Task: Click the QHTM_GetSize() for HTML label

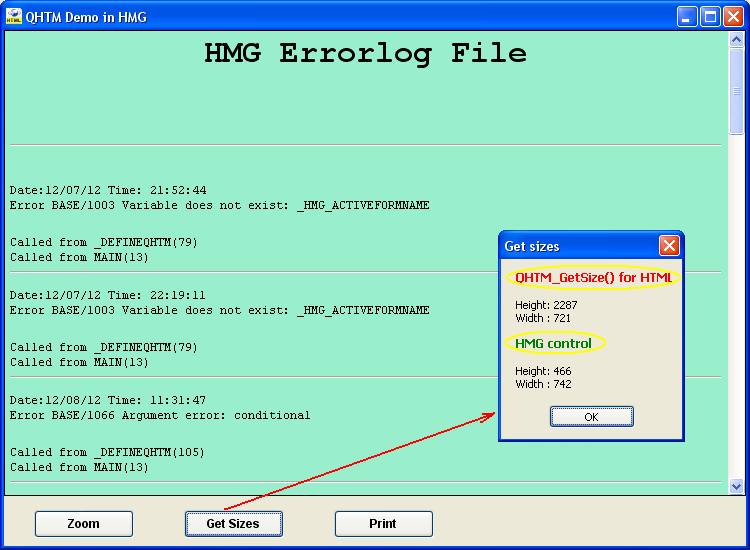Action: 594,277
